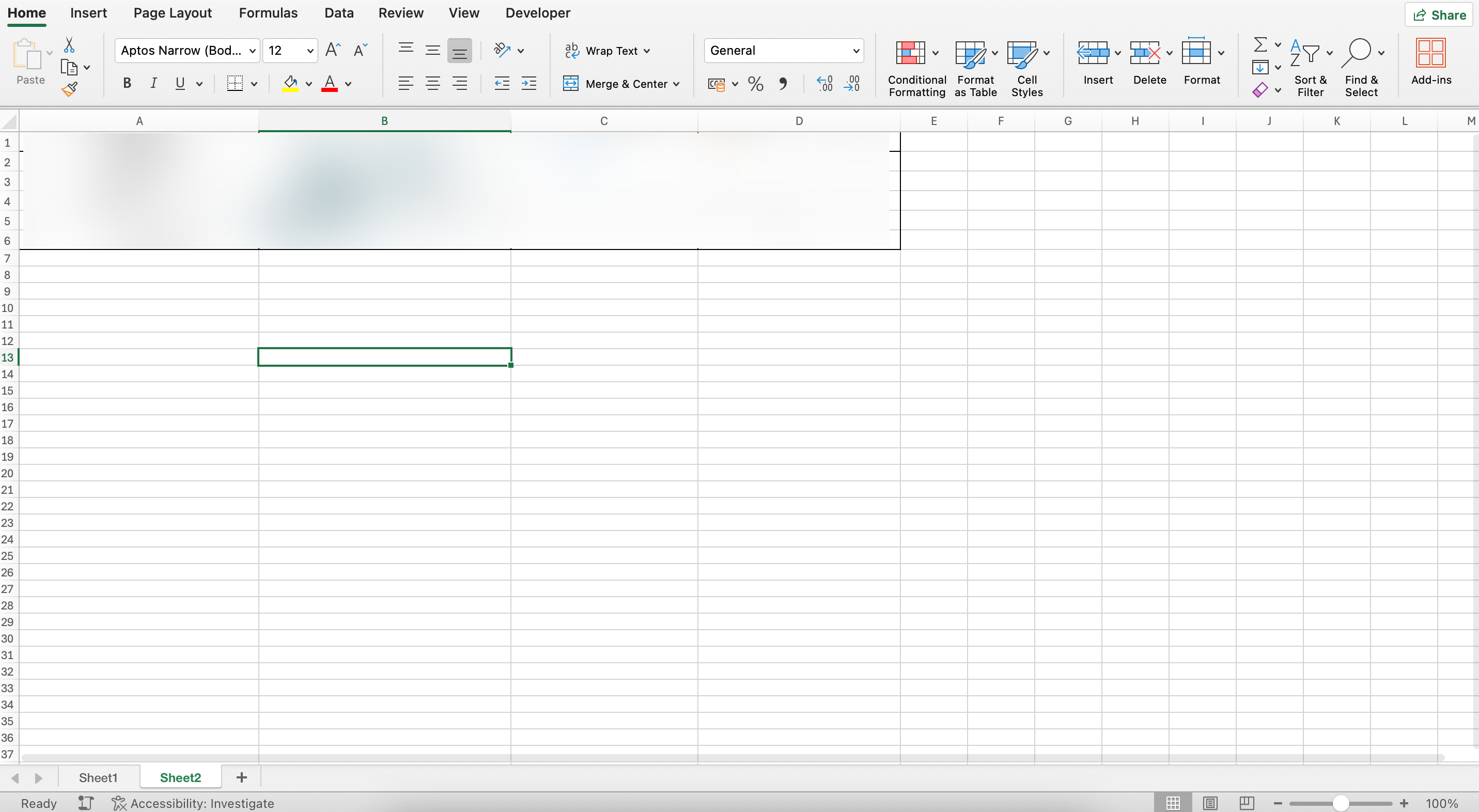Image resolution: width=1479 pixels, height=812 pixels.
Task: Select column D header
Action: (x=799, y=121)
